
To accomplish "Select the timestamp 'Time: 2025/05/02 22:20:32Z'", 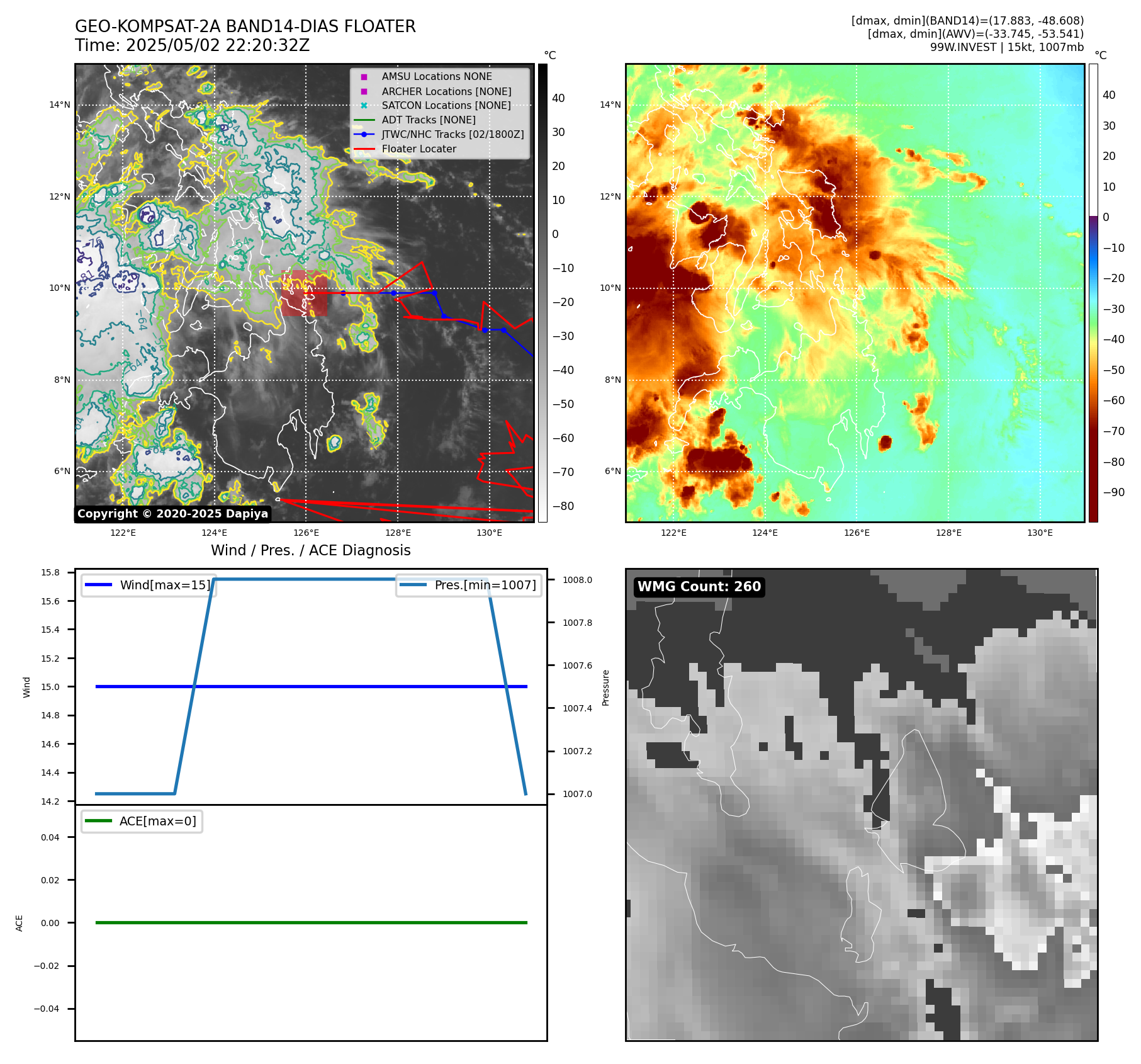I will pyautogui.click(x=193, y=45).
